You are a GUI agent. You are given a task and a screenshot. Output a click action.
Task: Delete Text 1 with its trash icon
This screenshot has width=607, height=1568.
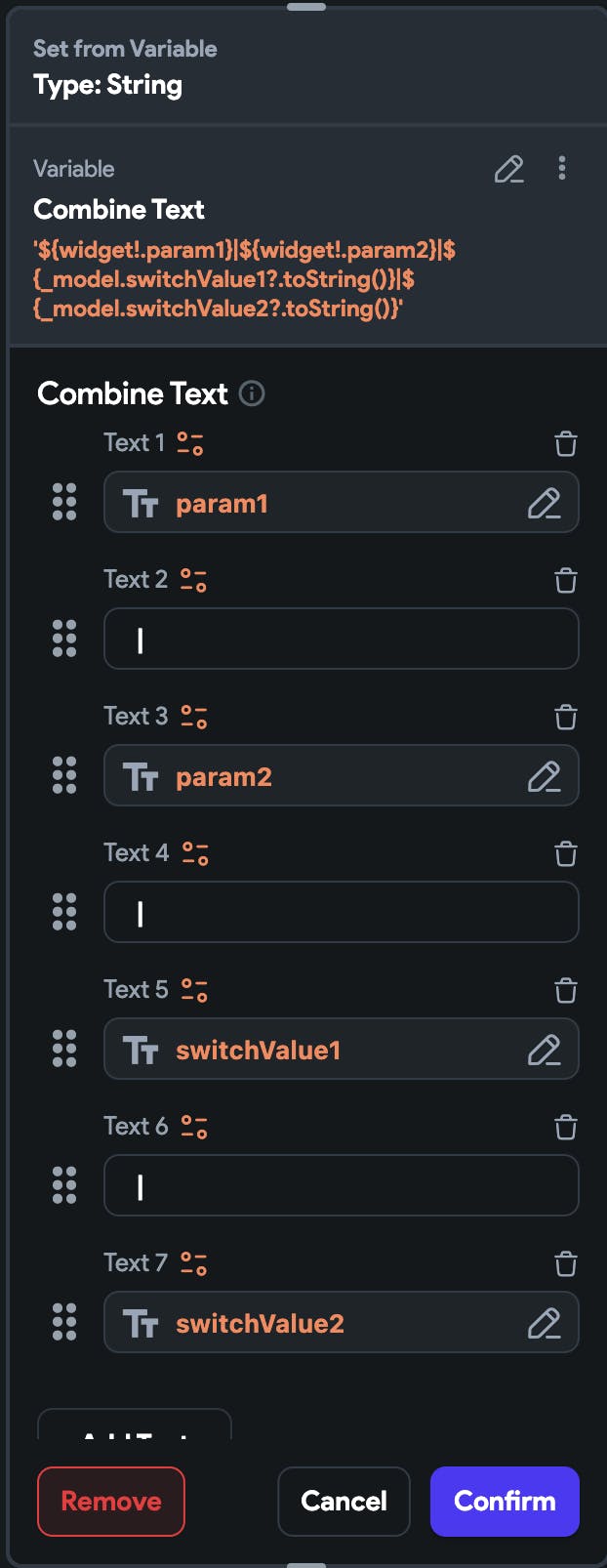pyautogui.click(x=566, y=444)
